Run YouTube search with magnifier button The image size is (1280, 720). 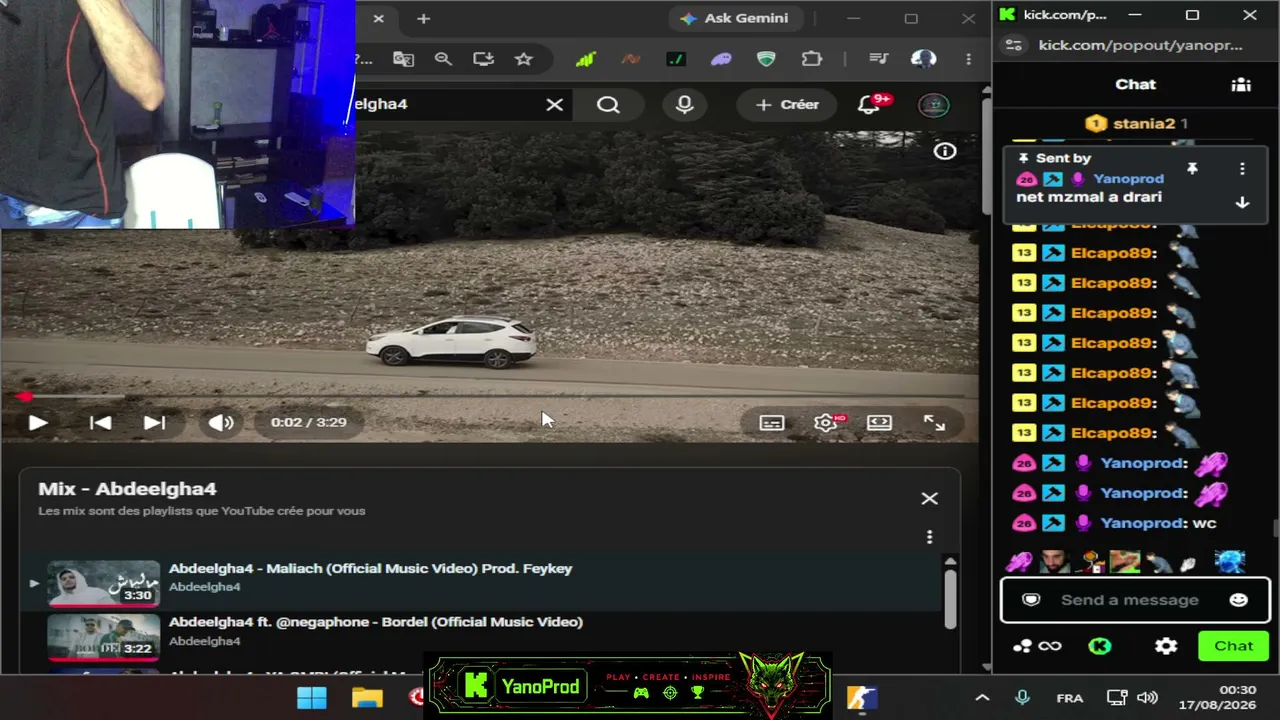tap(608, 104)
